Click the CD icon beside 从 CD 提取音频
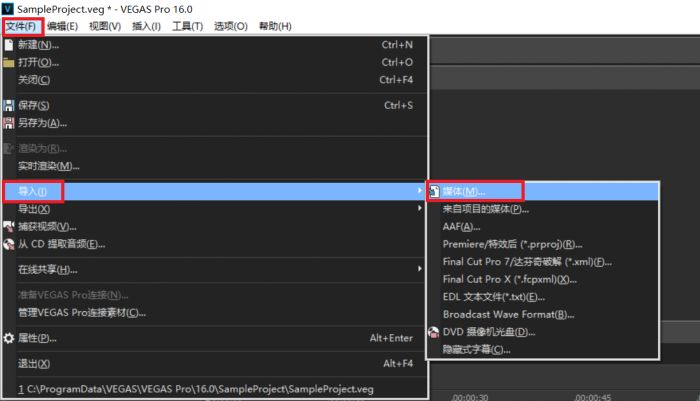Screen dimensions: 700x401 click(x=8, y=244)
